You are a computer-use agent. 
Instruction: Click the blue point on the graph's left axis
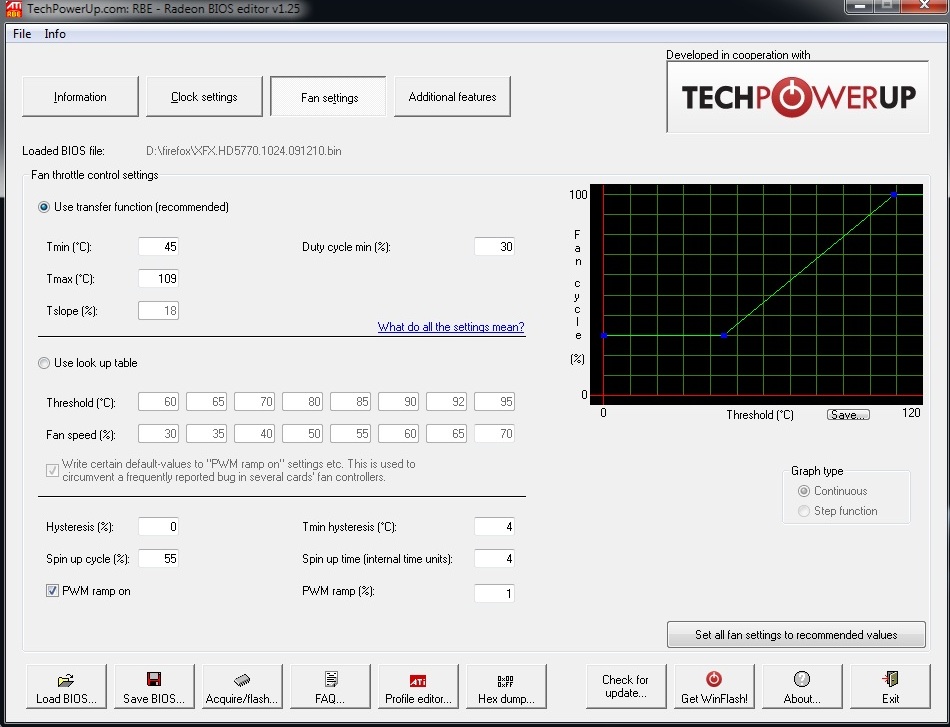[603, 335]
